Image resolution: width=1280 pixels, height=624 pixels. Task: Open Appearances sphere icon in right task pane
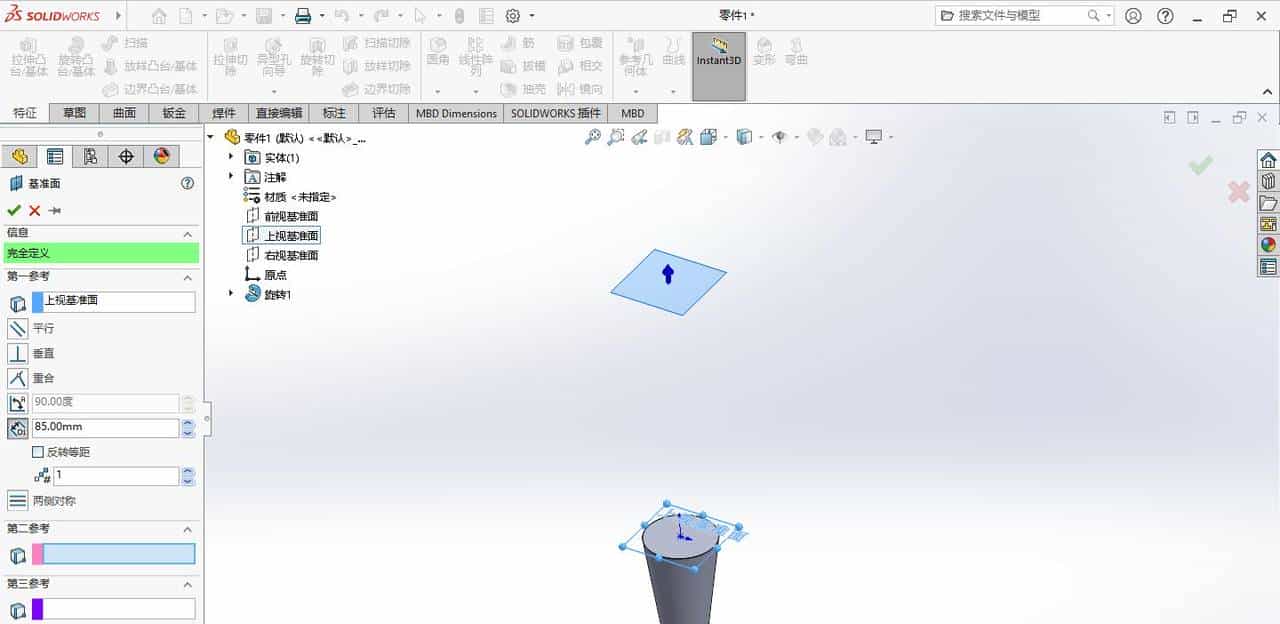[1268, 244]
